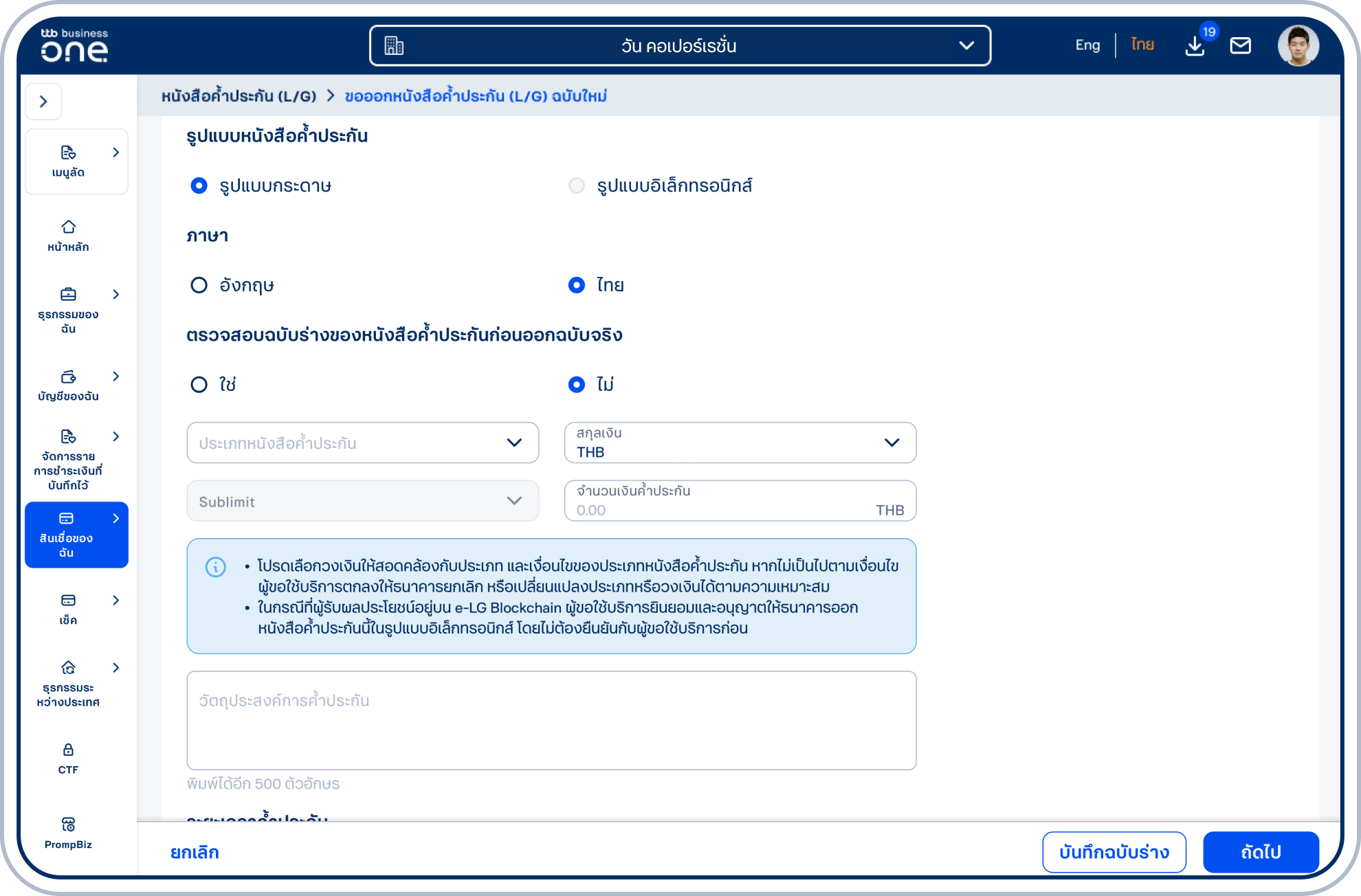Open the company selector วัน คอเปอร์เรชั่น dropdown
Viewport: 1361px width, 896px height.
680,45
